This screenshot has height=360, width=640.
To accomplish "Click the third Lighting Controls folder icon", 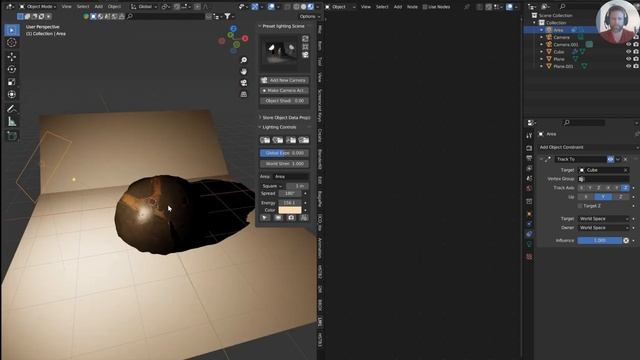I will point(291,140).
